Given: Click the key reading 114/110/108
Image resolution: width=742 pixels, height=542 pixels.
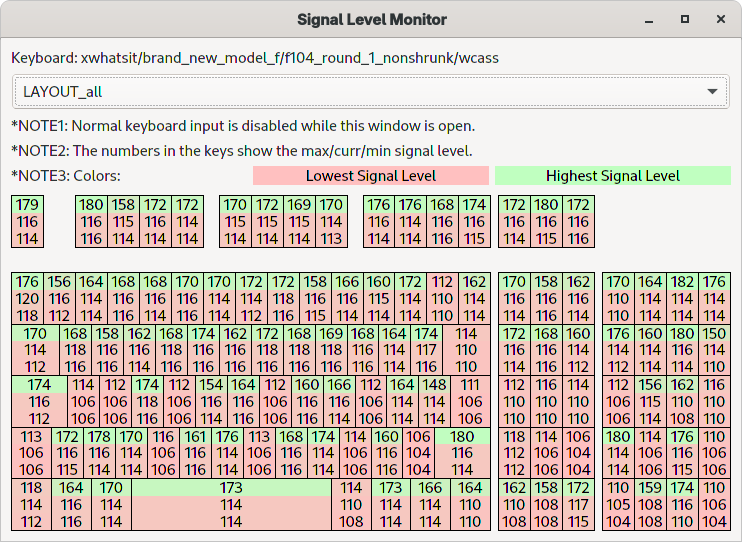Looking at the screenshot, I should tap(351, 505).
